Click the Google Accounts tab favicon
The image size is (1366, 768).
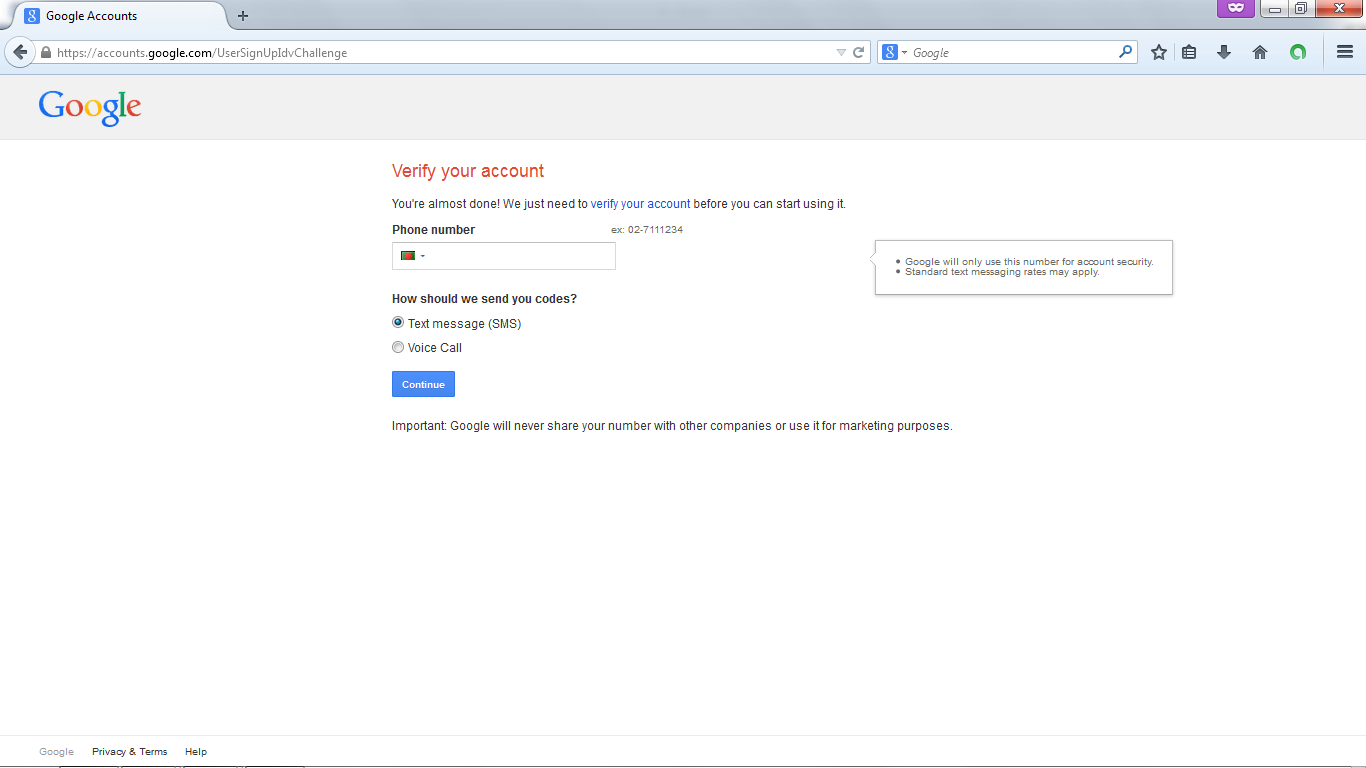click(x=32, y=16)
